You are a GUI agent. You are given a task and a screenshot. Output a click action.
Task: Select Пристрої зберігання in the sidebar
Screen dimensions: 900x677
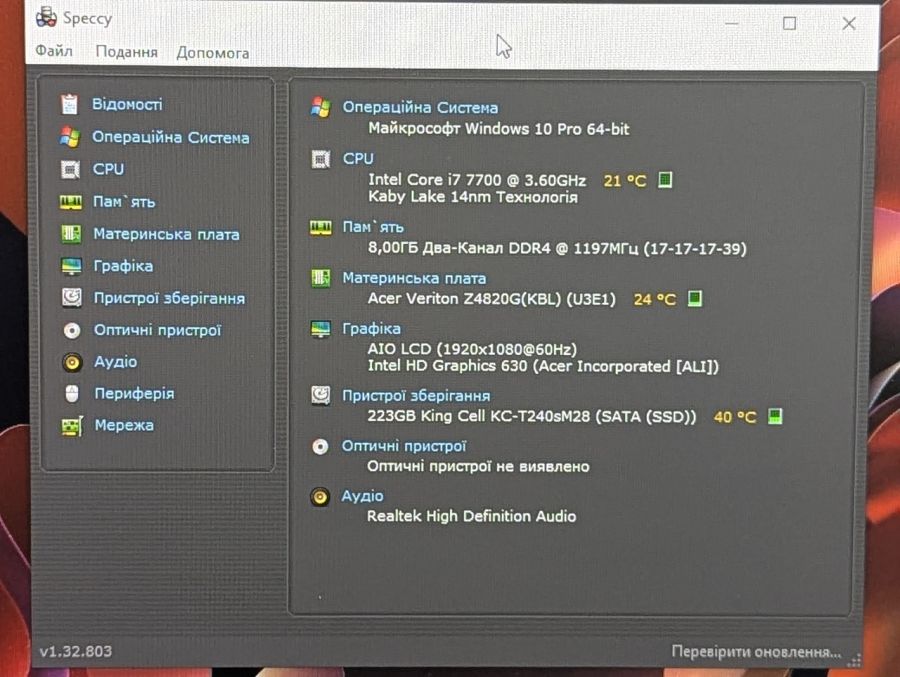[169, 299]
